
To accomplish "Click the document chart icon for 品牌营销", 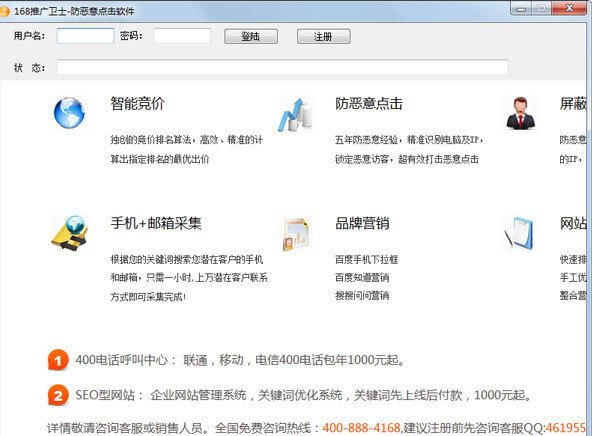I will tap(296, 234).
